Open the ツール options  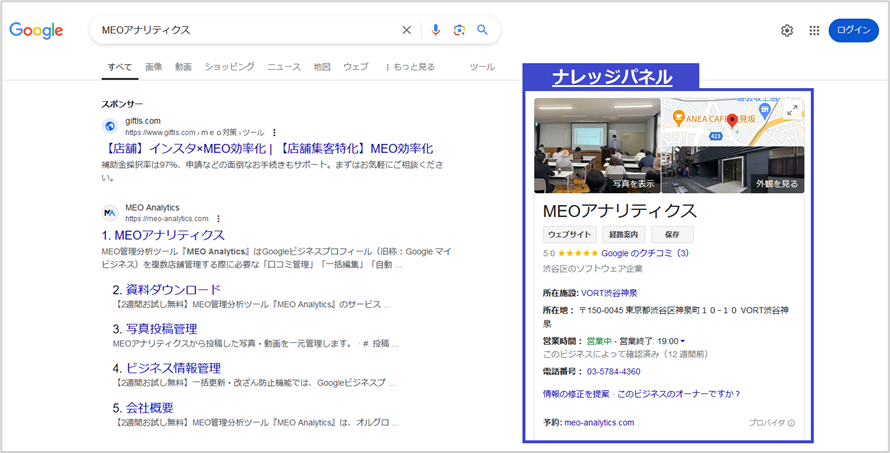482,67
